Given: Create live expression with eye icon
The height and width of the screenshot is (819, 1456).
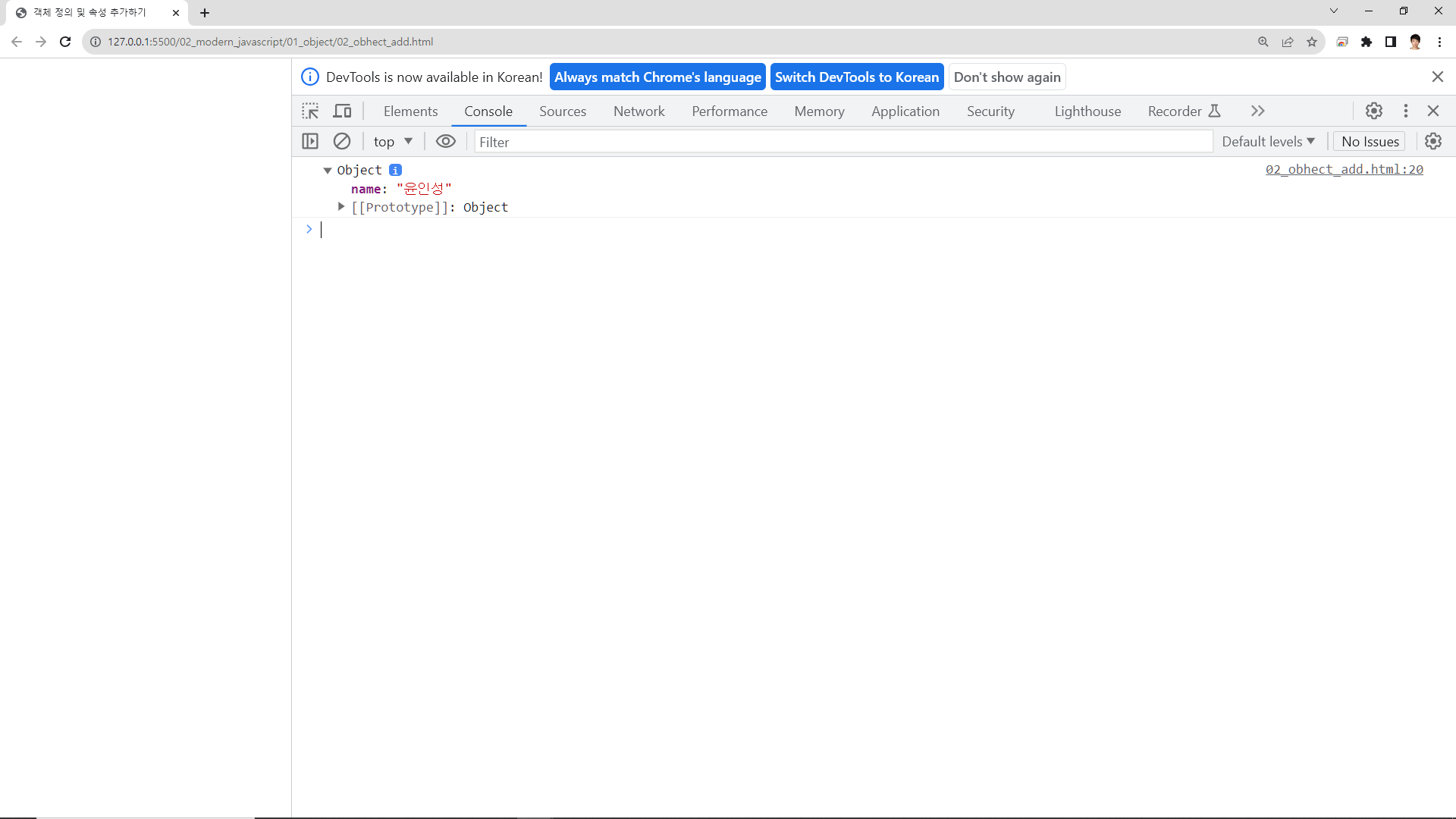Looking at the screenshot, I should coord(446,141).
